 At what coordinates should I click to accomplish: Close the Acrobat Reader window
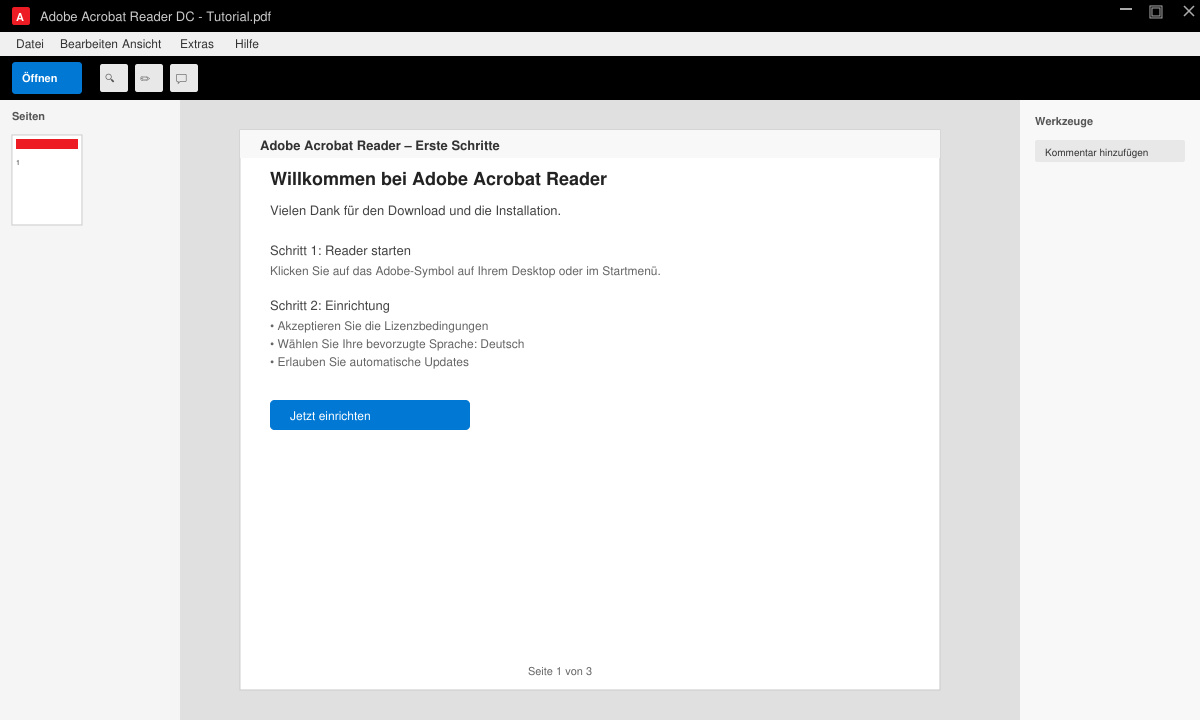pos(1188,12)
